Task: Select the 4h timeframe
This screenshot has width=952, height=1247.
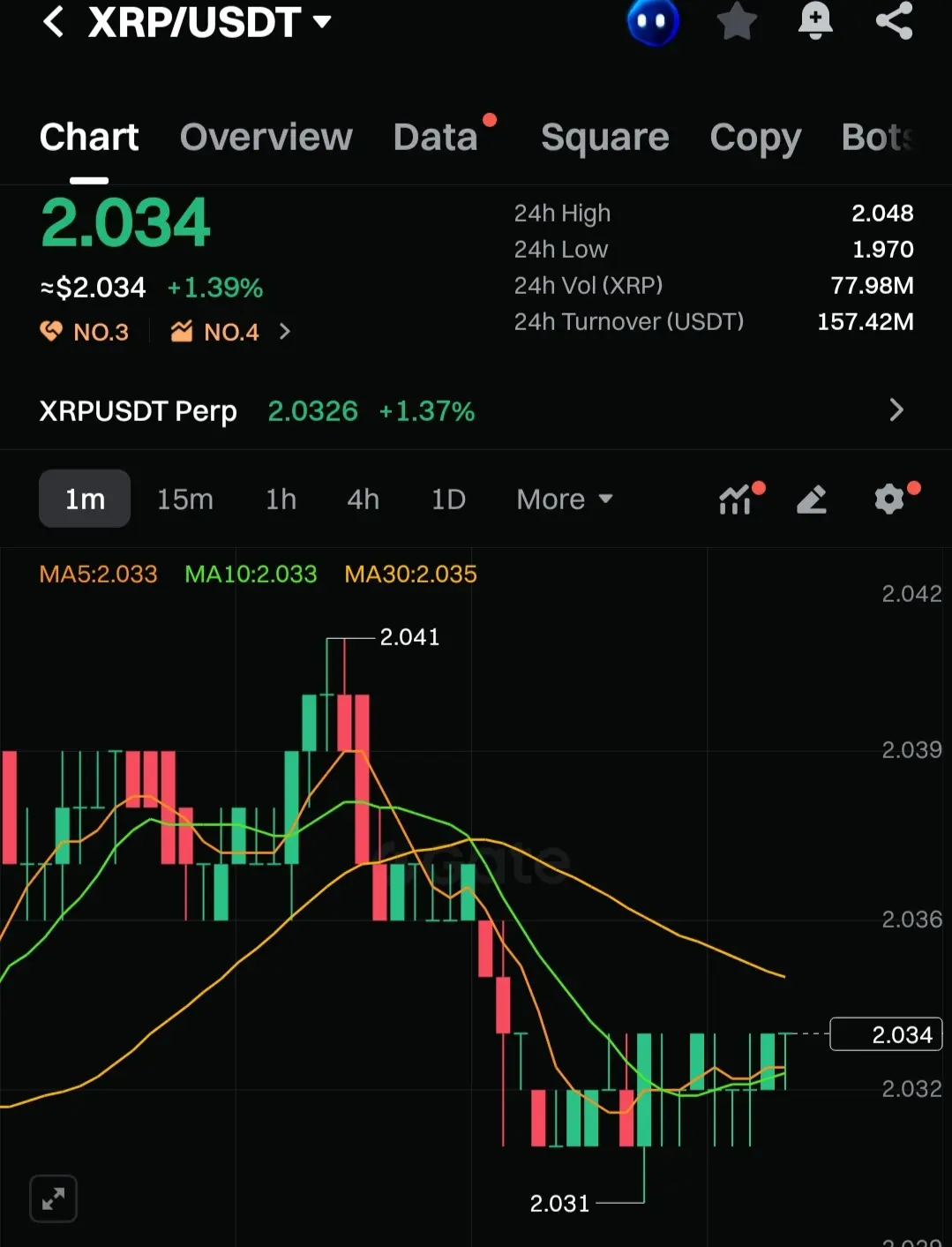Action: coord(364,500)
